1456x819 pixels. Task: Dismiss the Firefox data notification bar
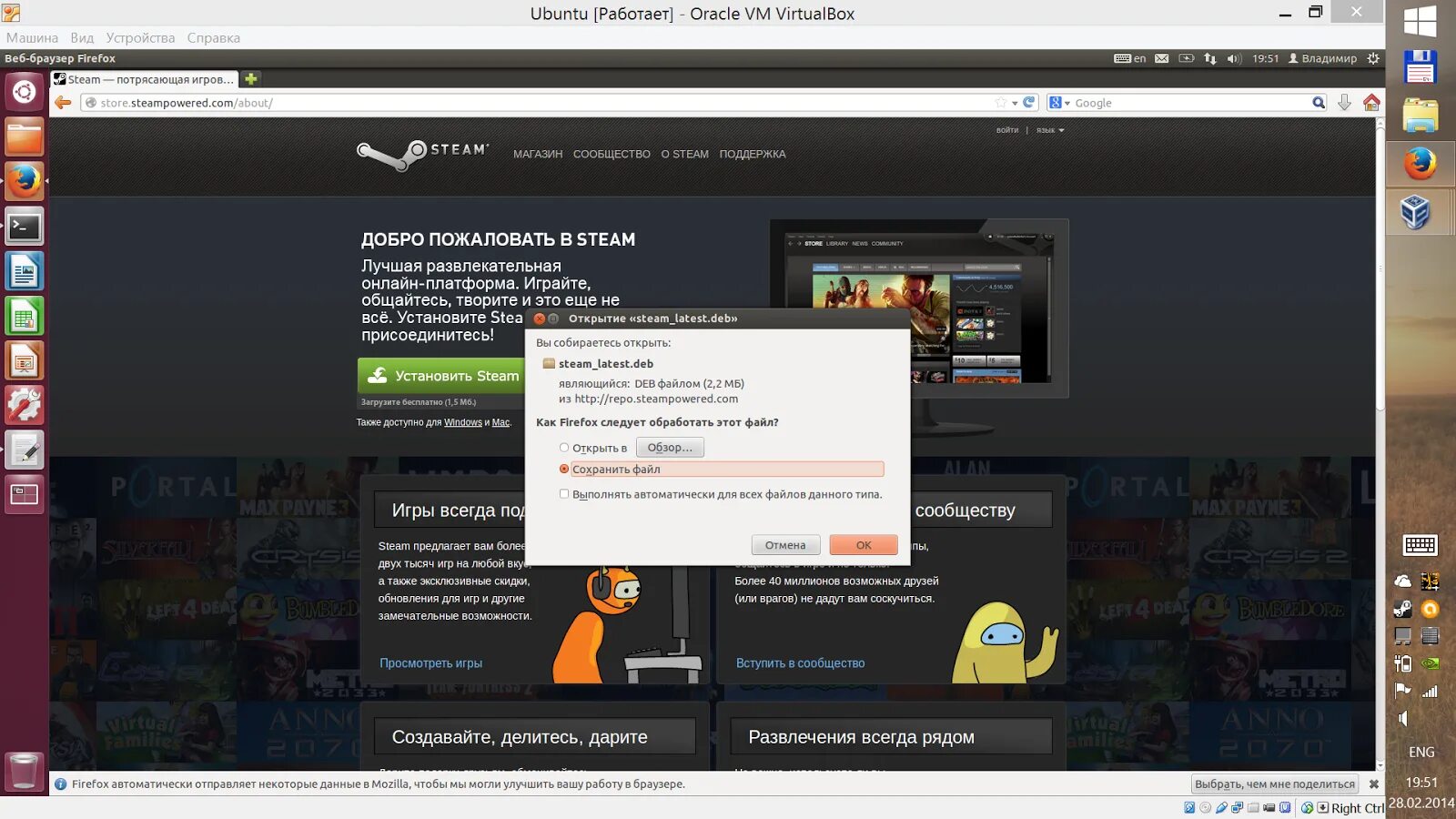pos(1374,784)
